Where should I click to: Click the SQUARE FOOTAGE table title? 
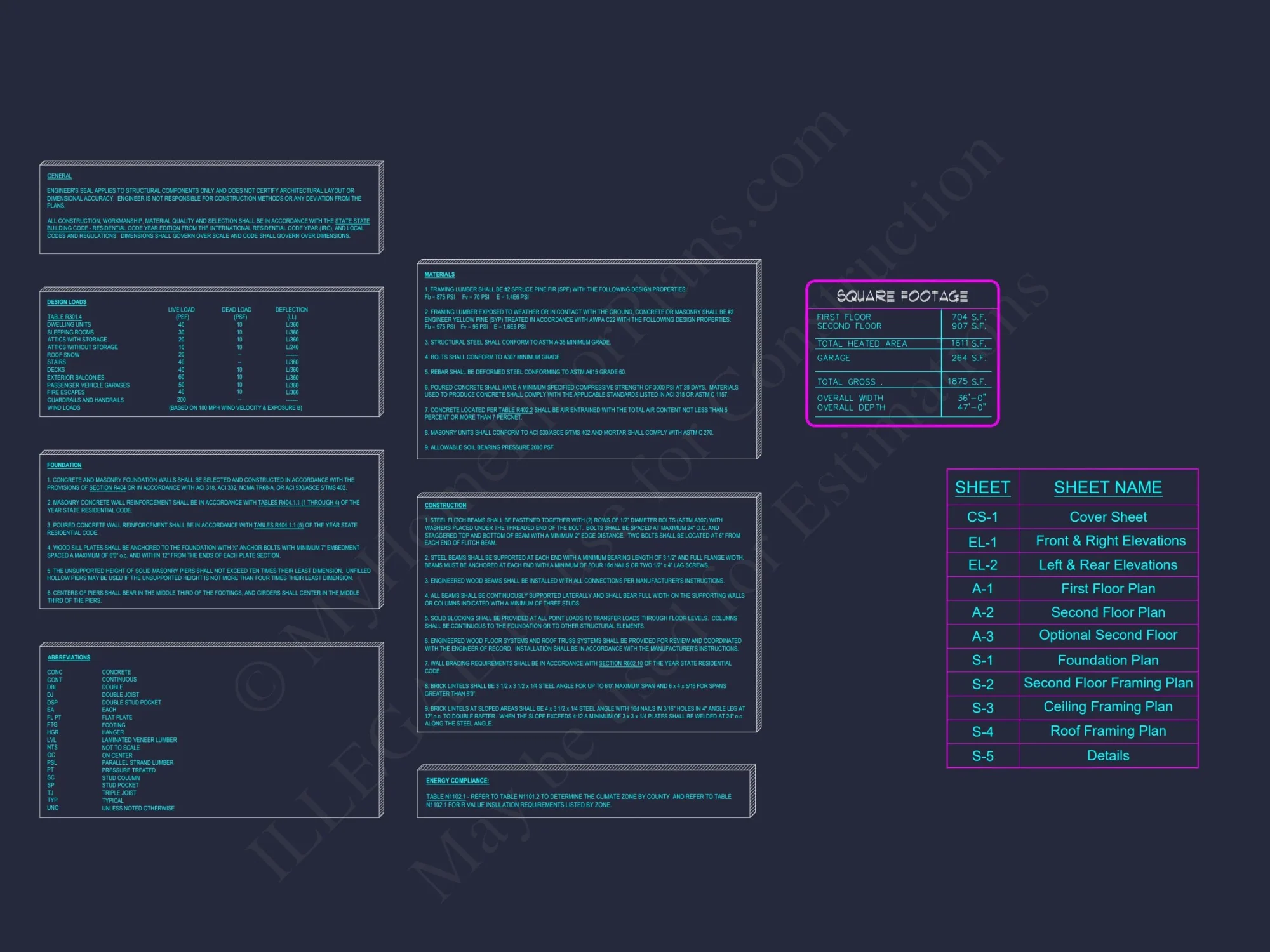pyautogui.click(x=902, y=296)
